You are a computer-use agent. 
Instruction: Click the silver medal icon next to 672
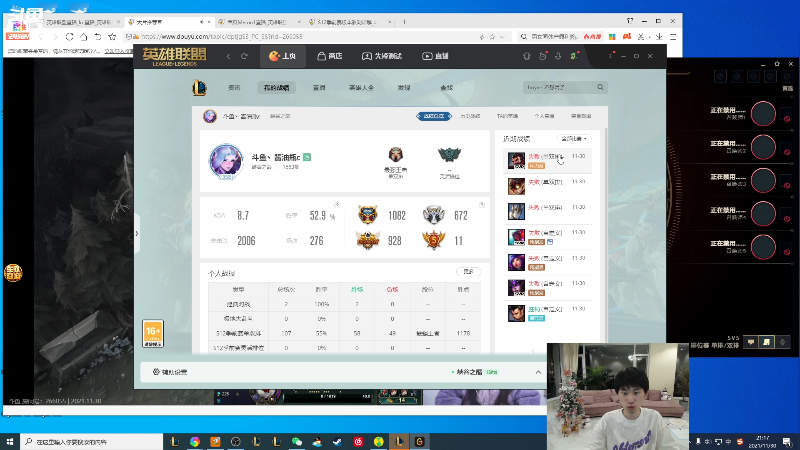434,215
